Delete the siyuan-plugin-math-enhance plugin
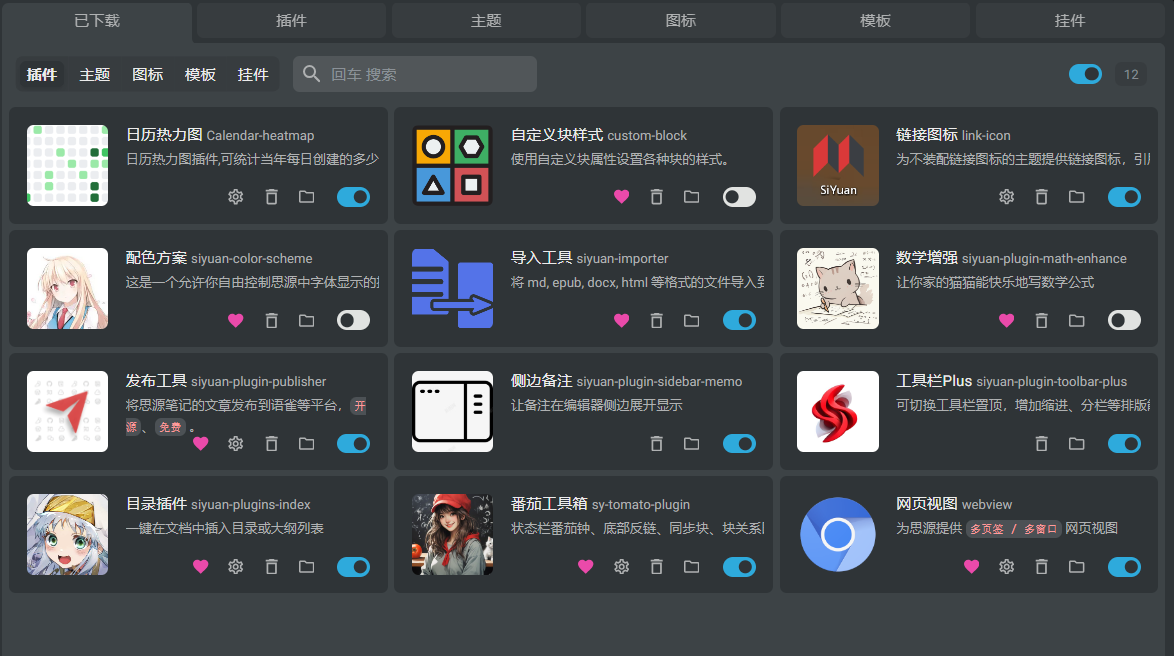Screen dimensions: 1174x656 point(1041,321)
